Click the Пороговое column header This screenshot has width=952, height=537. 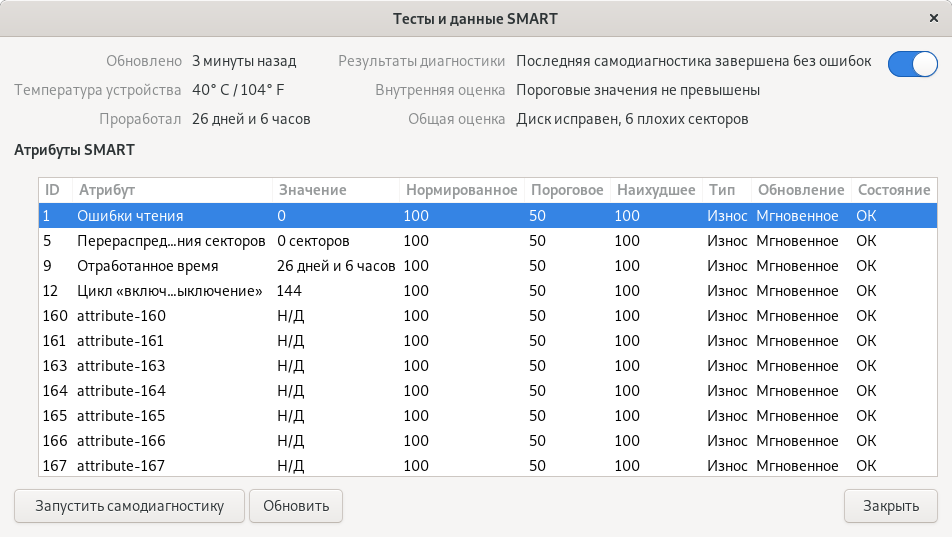pos(566,190)
